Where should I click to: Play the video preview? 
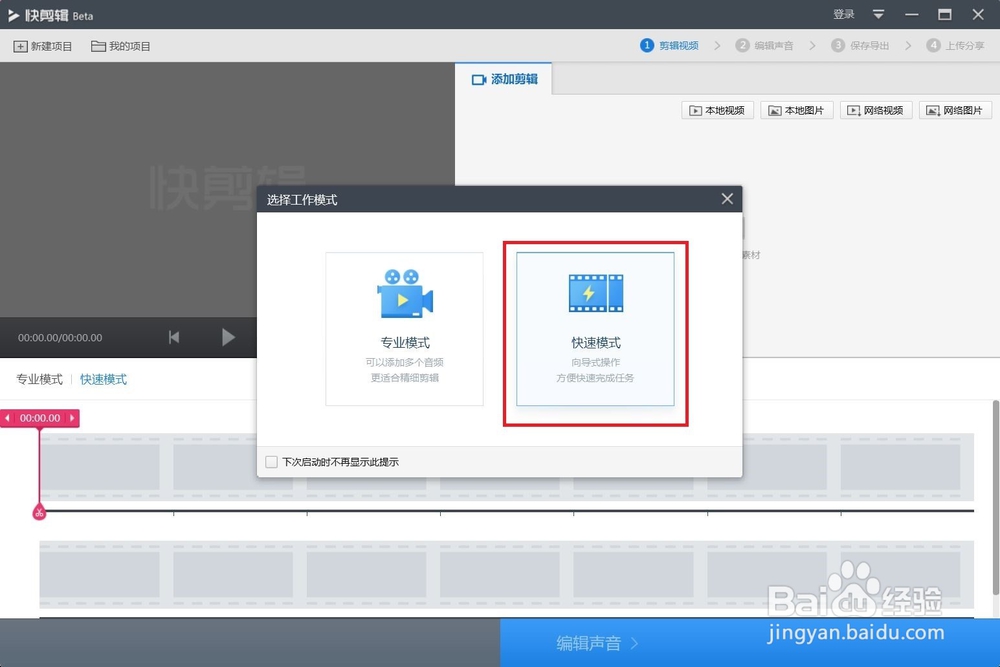click(228, 337)
